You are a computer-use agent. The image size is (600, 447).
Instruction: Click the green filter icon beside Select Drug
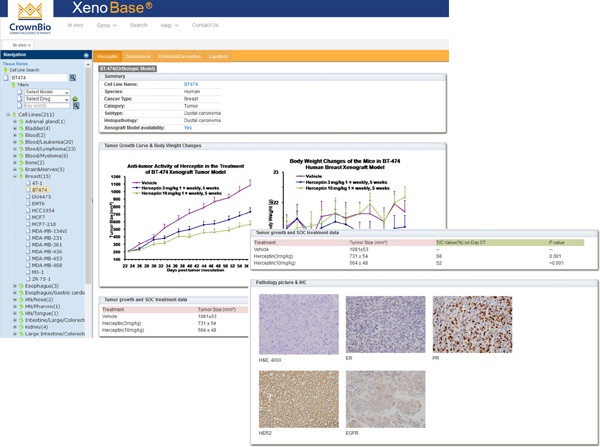coord(75,99)
